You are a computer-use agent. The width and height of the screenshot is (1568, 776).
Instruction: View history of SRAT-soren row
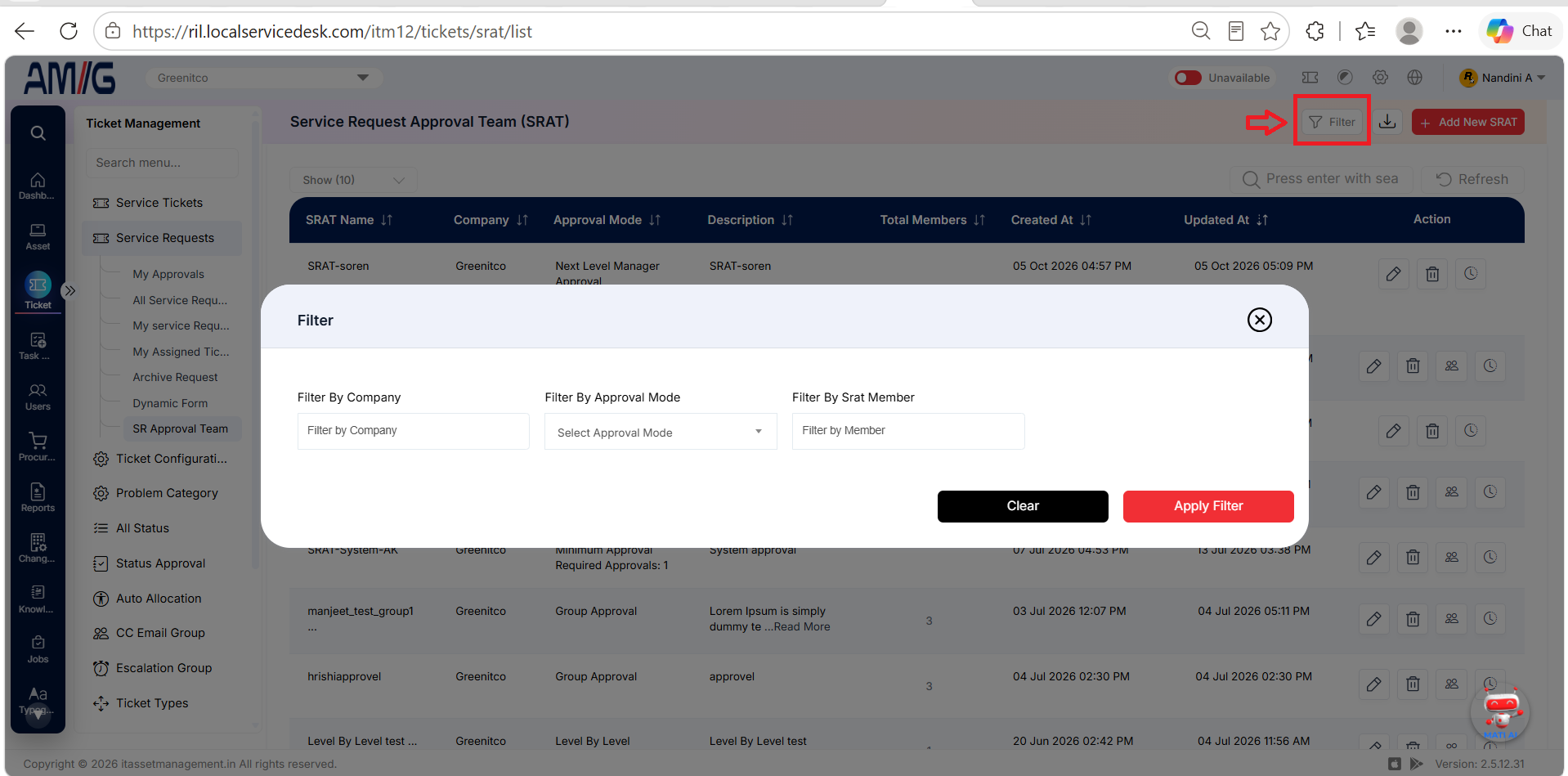(1471, 274)
